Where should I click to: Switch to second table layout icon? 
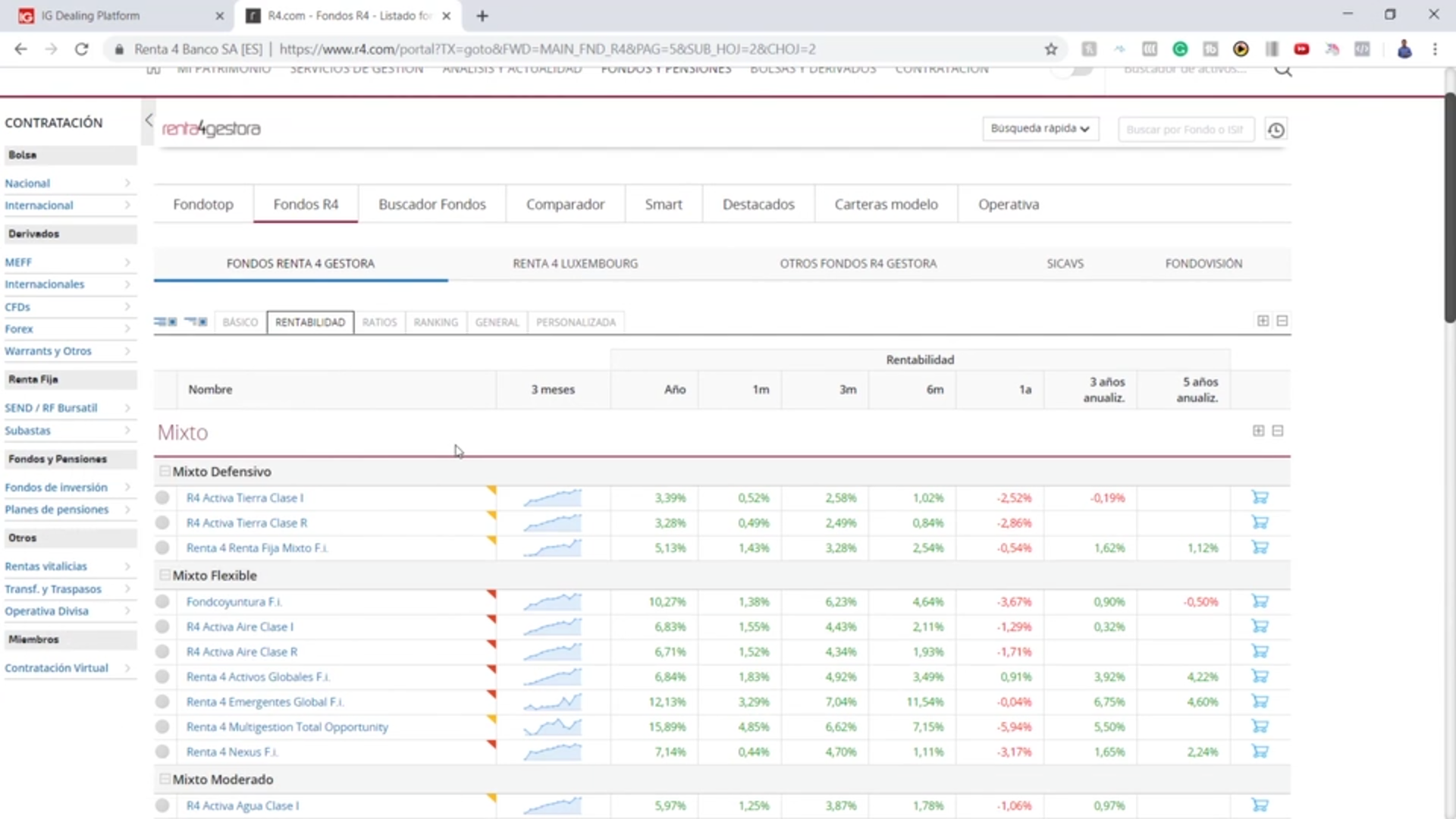click(x=196, y=322)
